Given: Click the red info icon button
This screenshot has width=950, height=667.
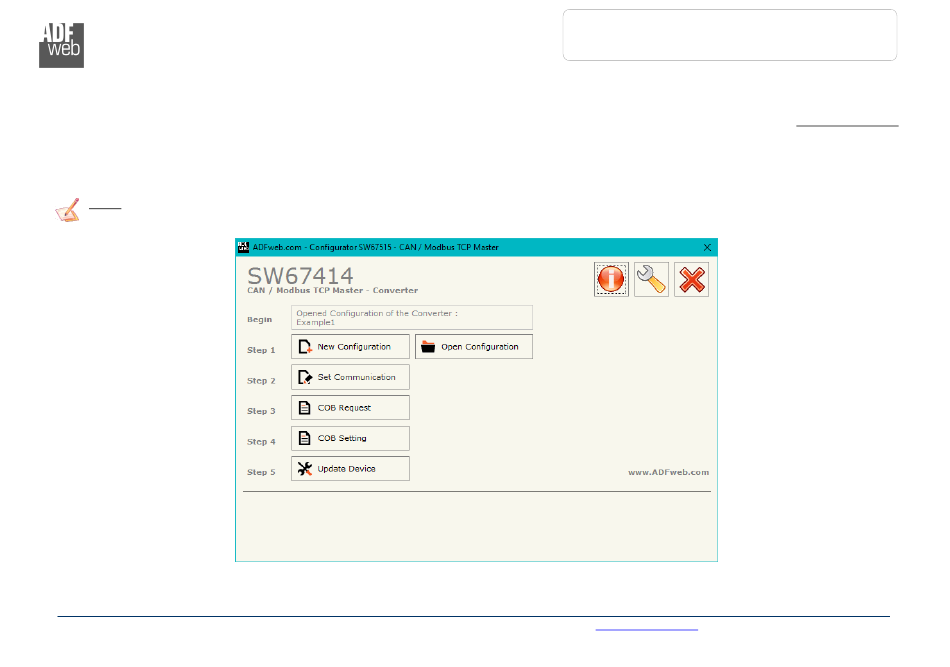Looking at the screenshot, I should [611, 279].
